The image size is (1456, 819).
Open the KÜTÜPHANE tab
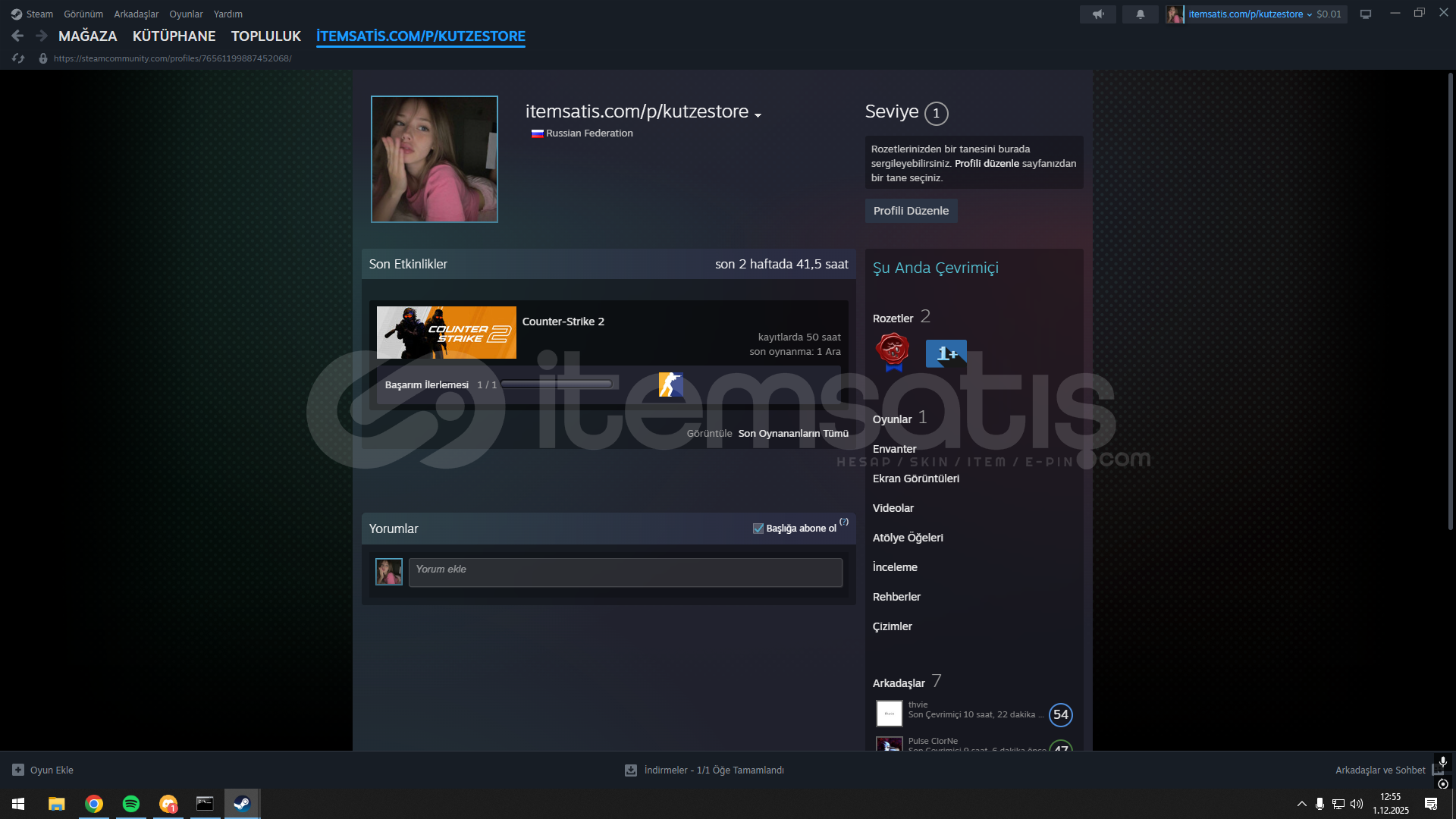pyautogui.click(x=174, y=36)
